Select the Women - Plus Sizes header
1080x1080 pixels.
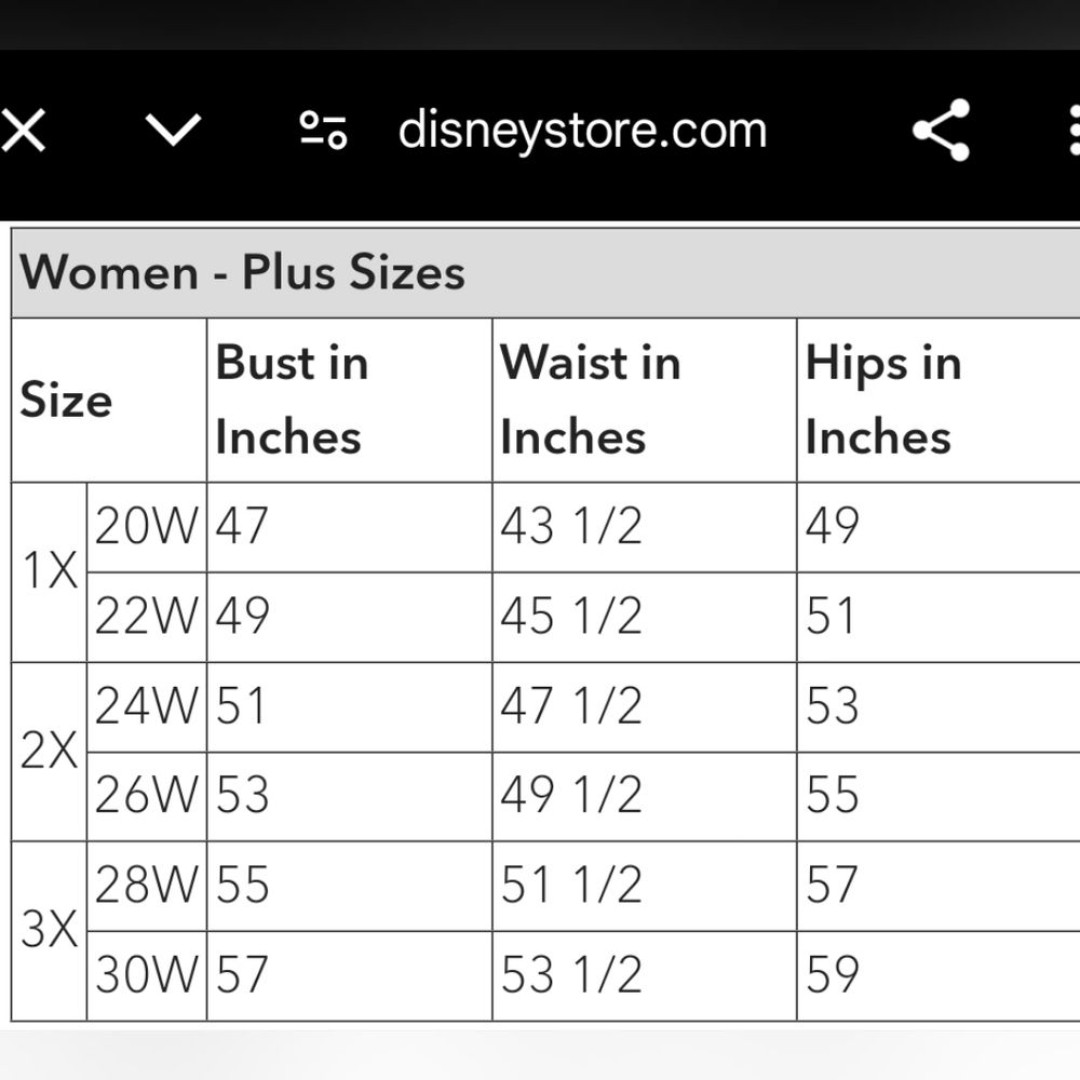coord(242,272)
